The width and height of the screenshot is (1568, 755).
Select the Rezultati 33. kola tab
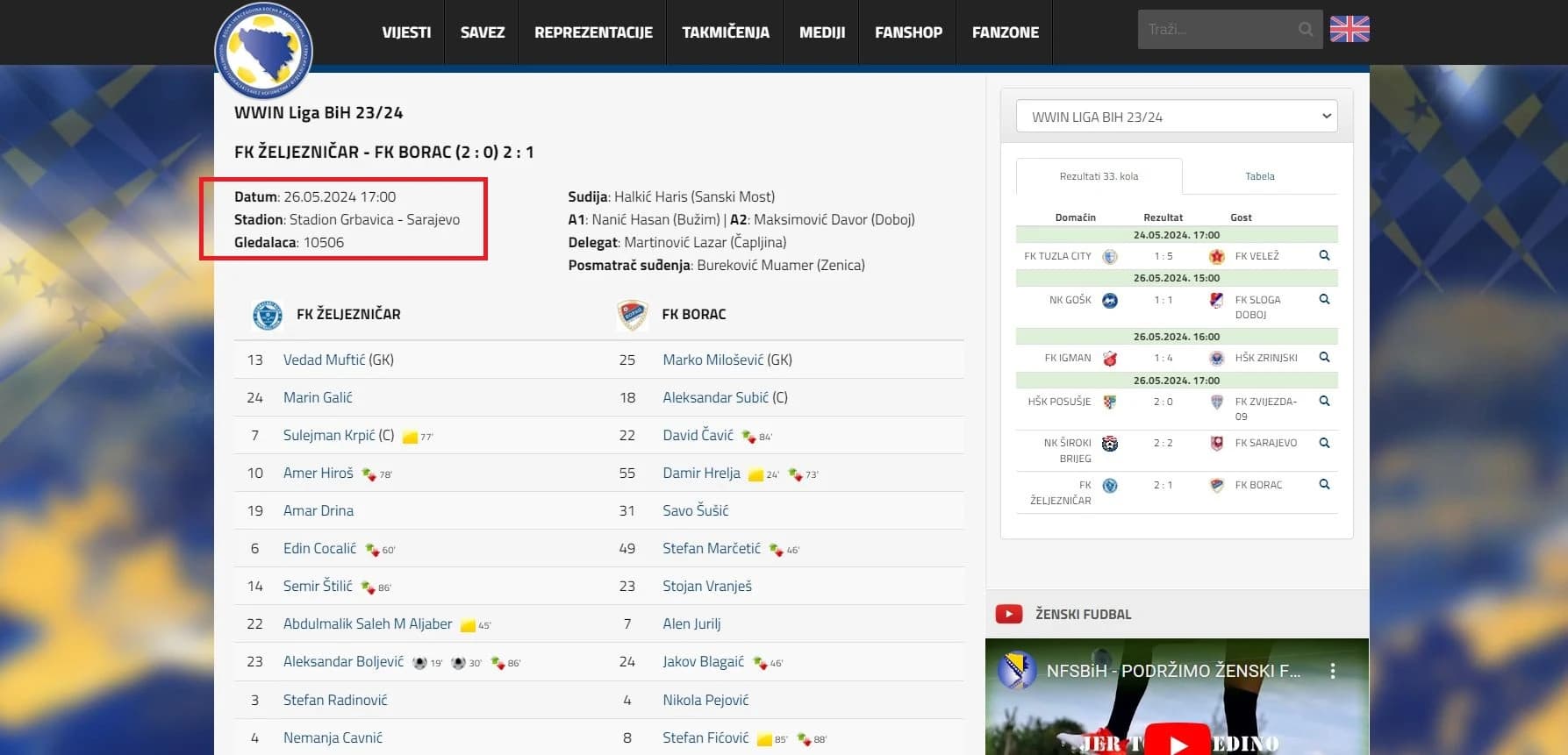1099,176
